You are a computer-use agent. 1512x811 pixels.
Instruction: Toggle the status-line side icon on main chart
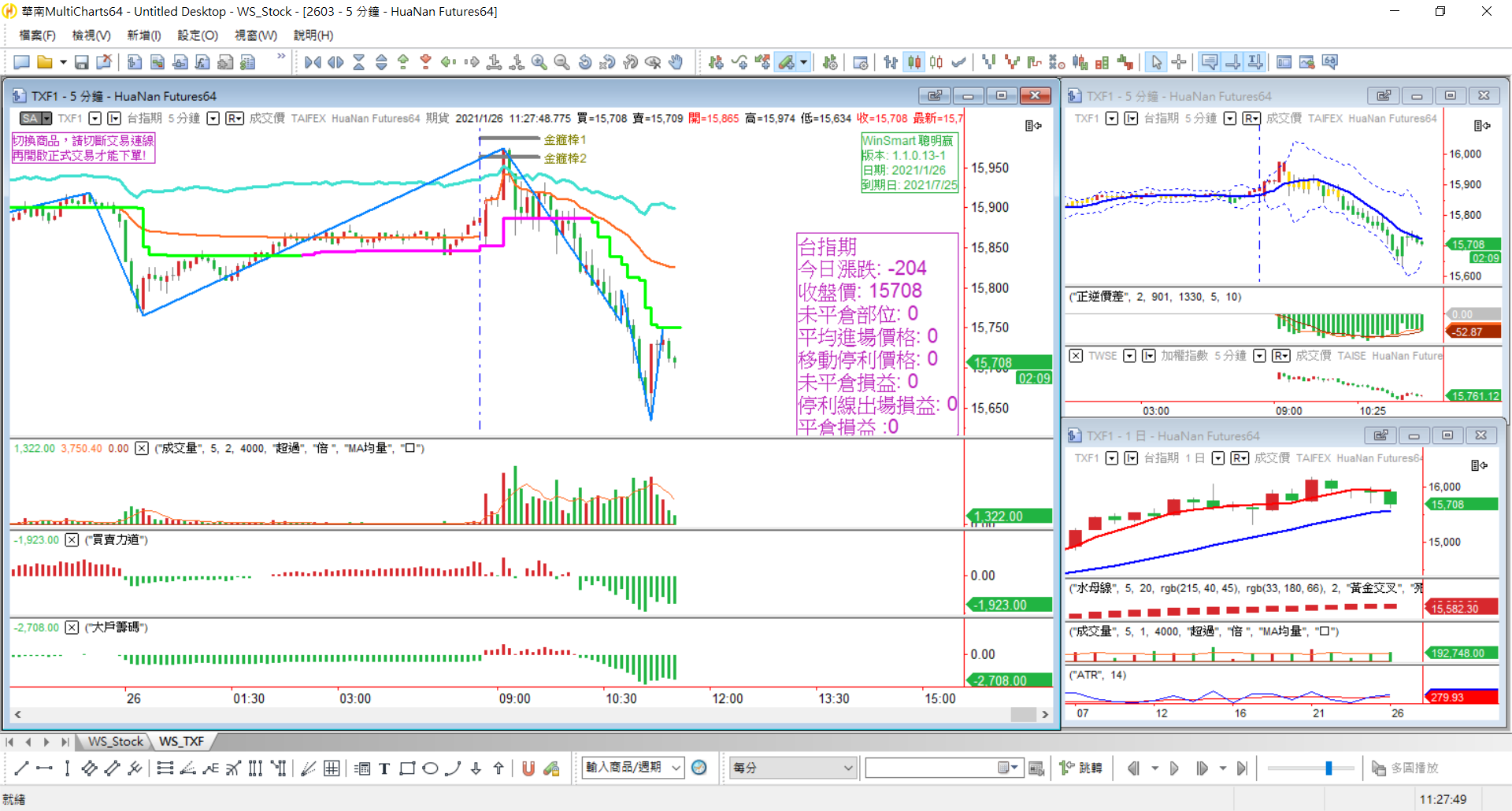(x=1033, y=126)
